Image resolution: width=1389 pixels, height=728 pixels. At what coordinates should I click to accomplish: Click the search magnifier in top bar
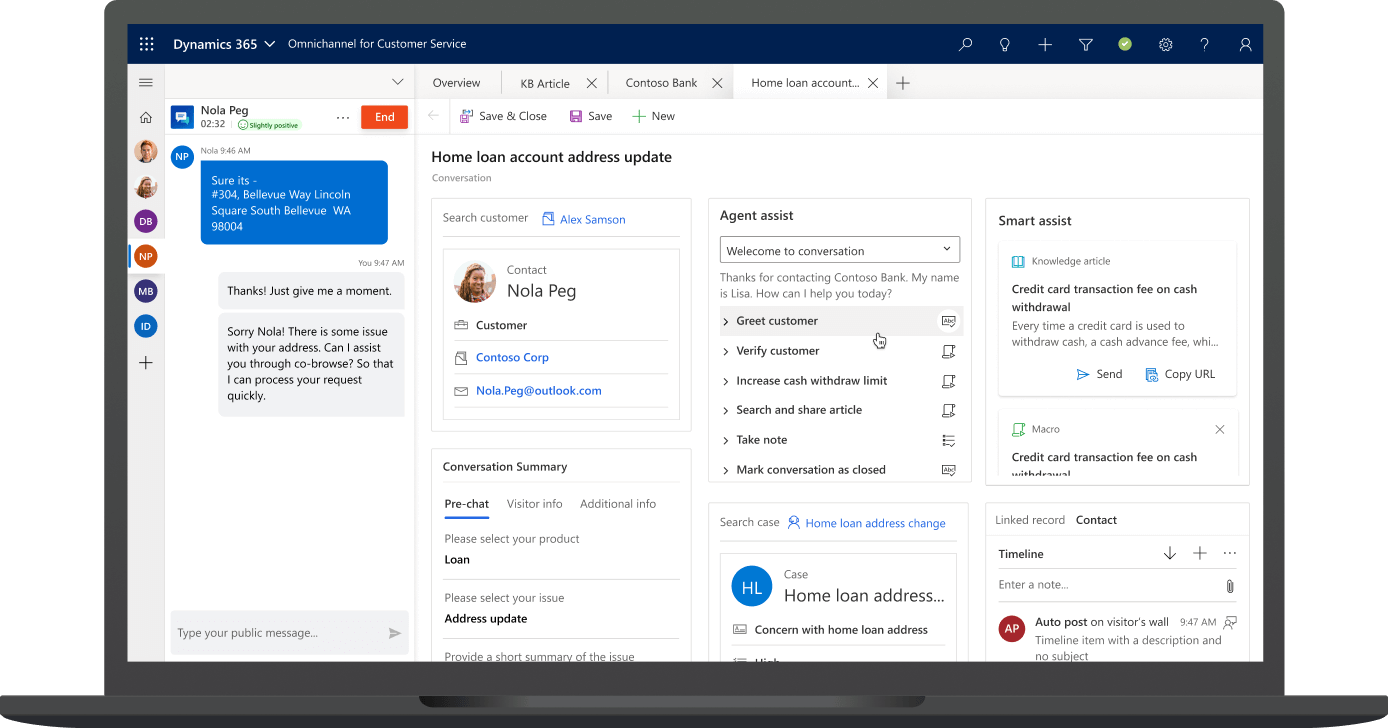point(965,44)
